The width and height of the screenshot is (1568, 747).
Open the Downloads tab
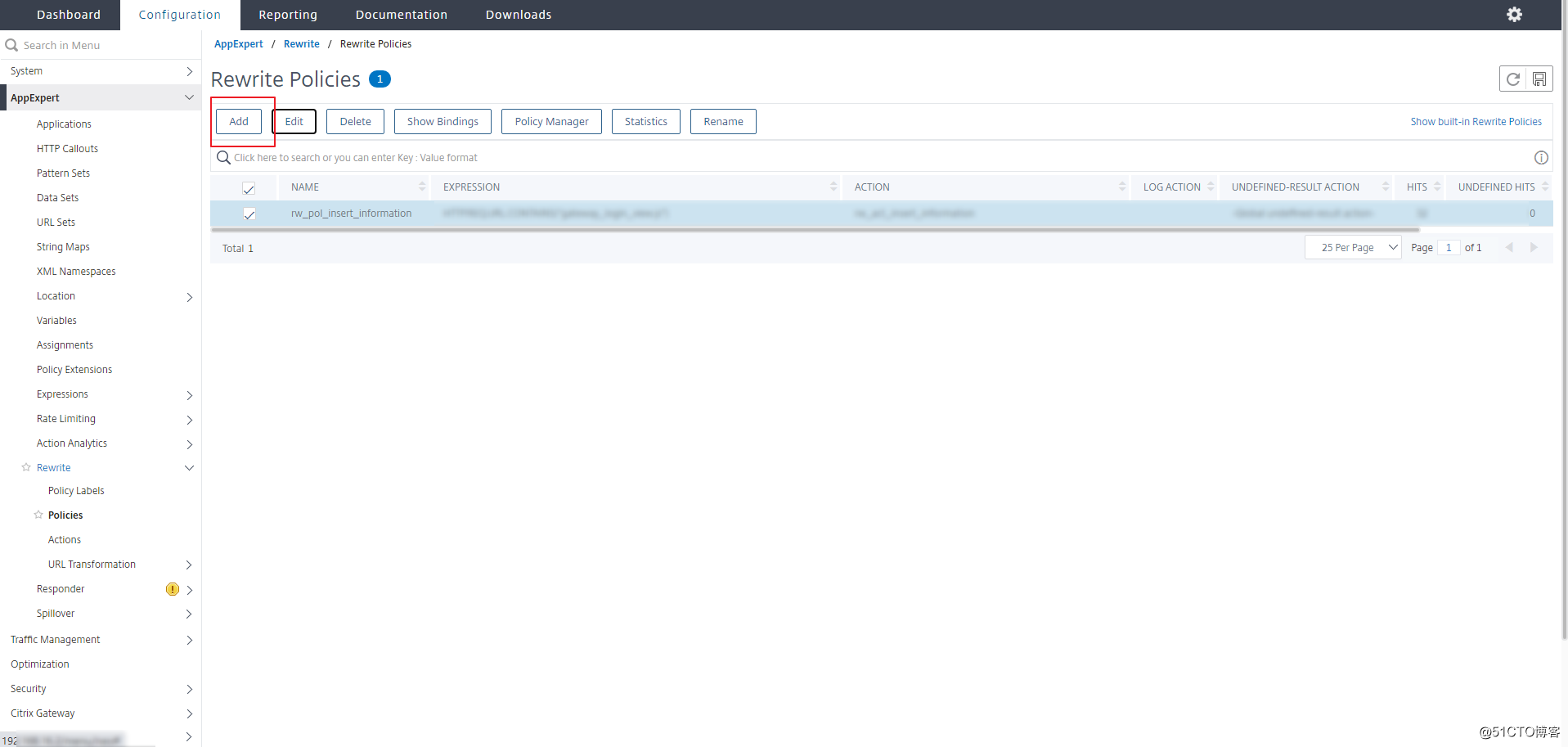point(519,15)
